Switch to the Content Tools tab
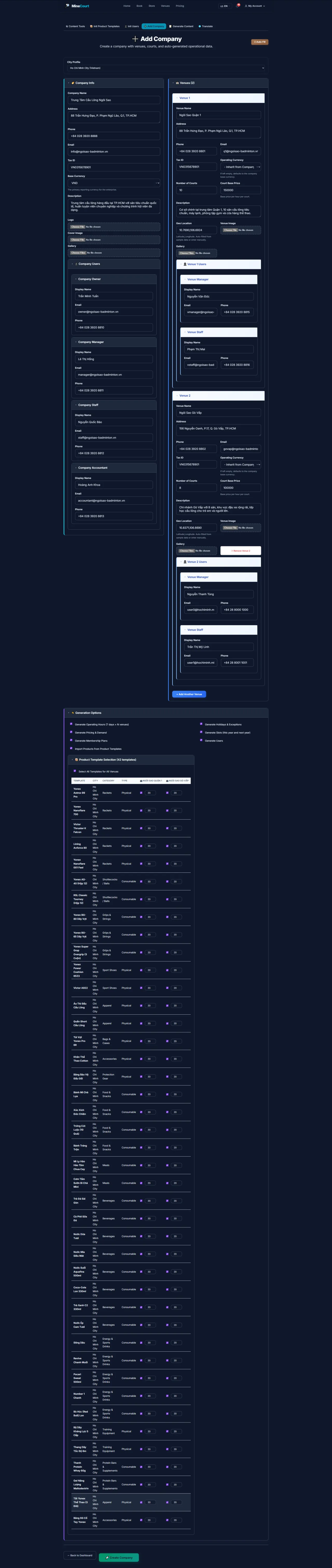The height and width of the screenshot is (1568, 332). point(75,26)
